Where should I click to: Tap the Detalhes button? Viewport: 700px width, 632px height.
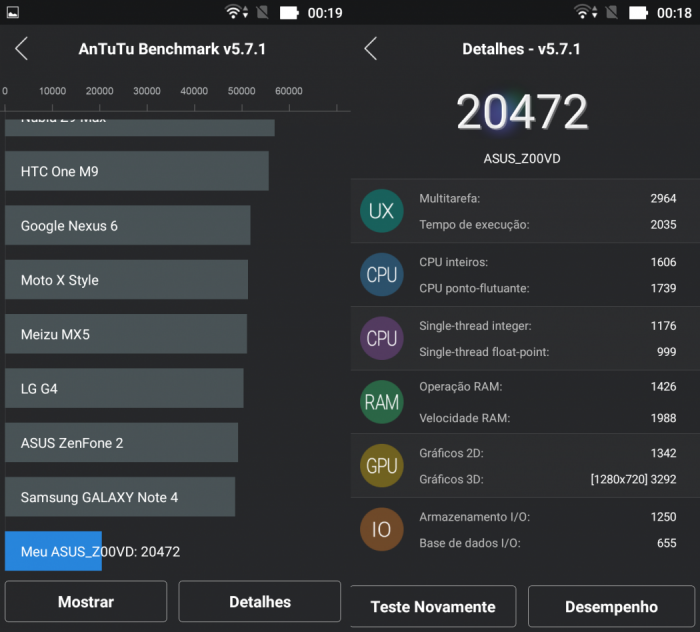click(x=260, y=601)
